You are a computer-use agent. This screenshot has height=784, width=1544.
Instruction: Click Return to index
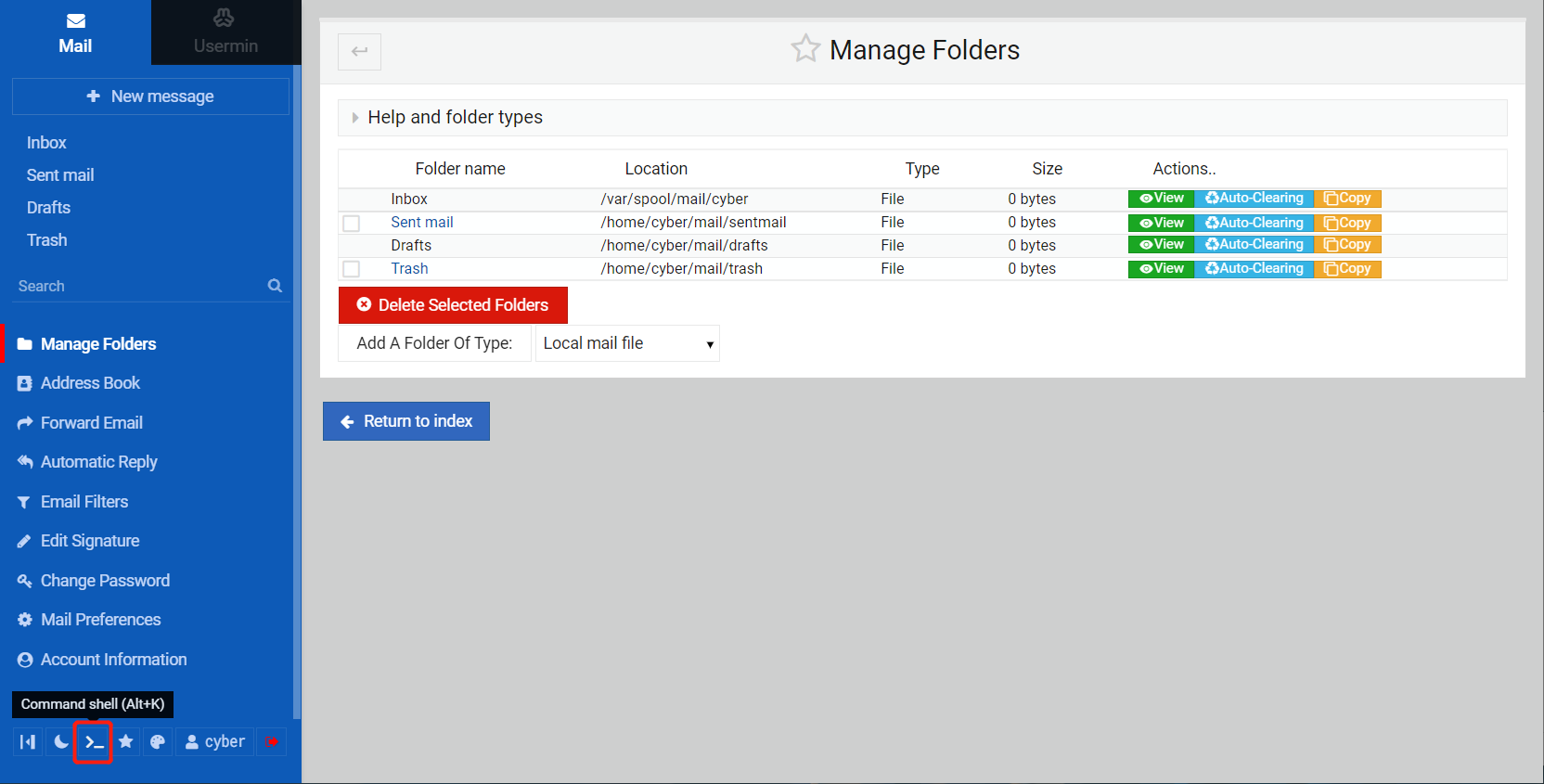click(406, 421)
